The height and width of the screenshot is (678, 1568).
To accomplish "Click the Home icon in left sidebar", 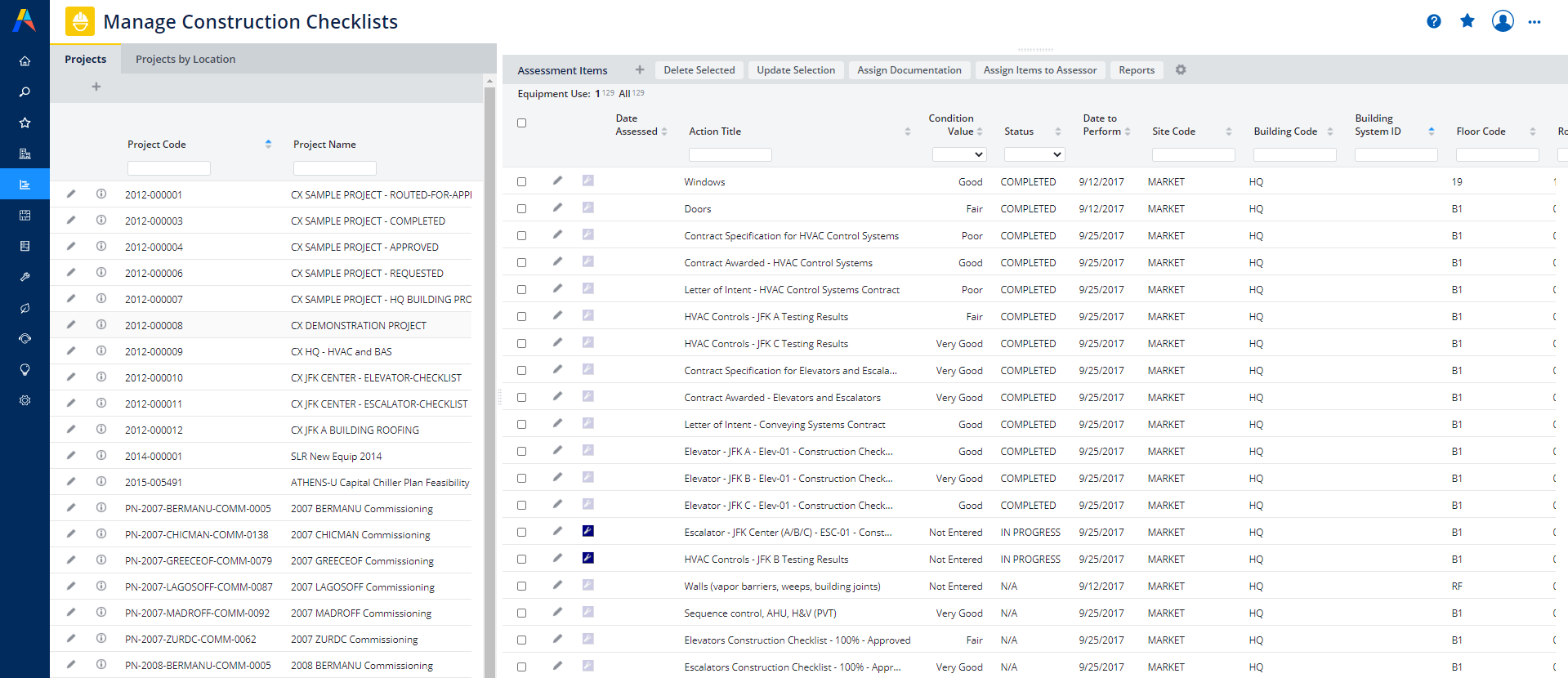I will click(x=25, y=61).
